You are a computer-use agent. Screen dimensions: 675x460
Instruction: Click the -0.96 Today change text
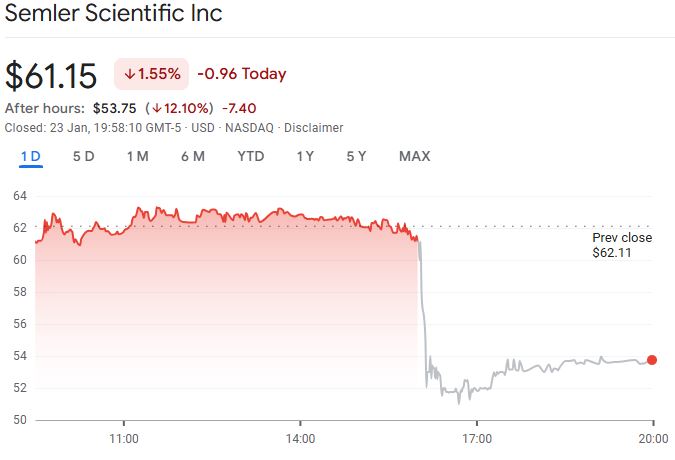[241, 74]
